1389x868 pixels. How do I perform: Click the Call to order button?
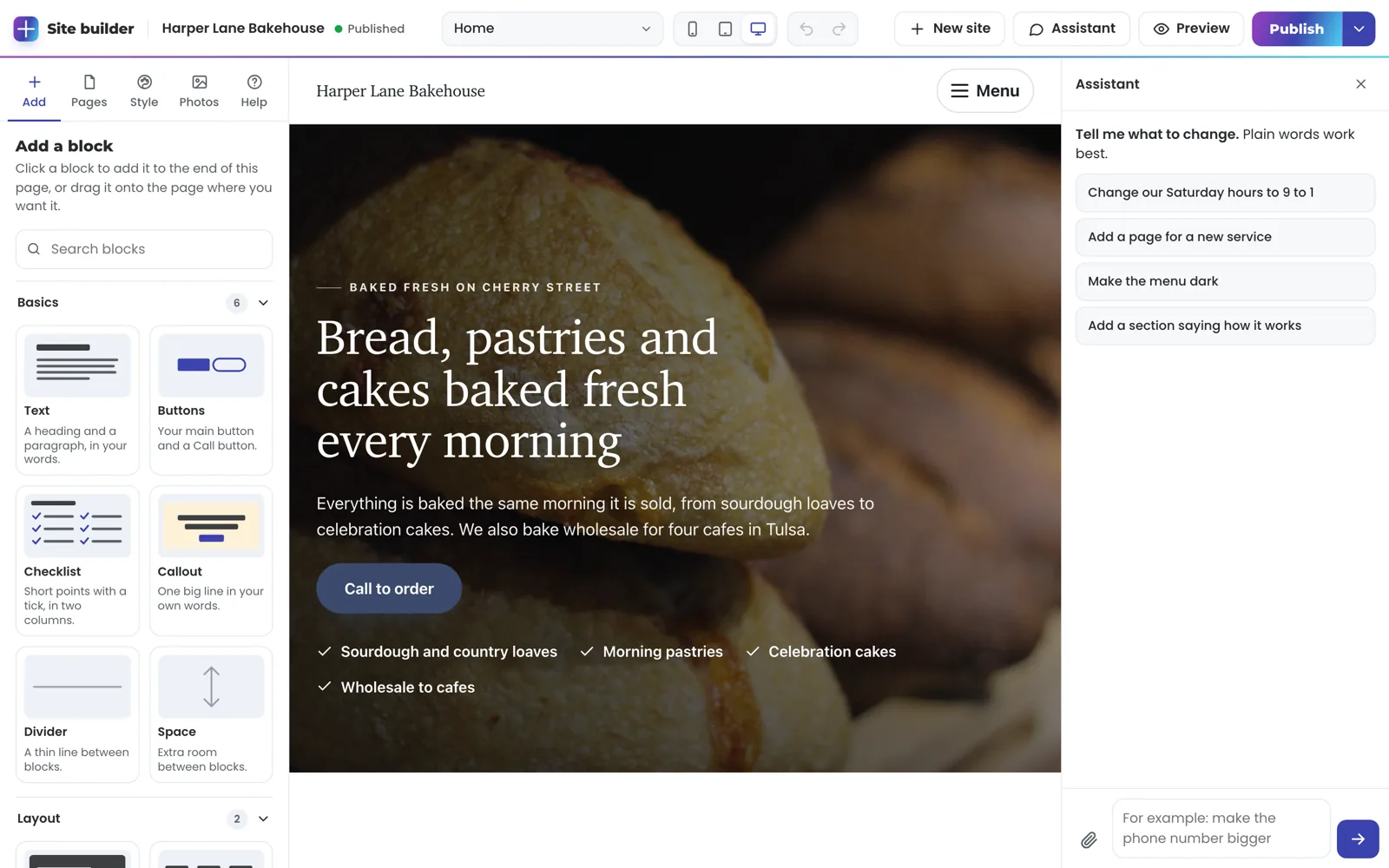click(389, 589)
